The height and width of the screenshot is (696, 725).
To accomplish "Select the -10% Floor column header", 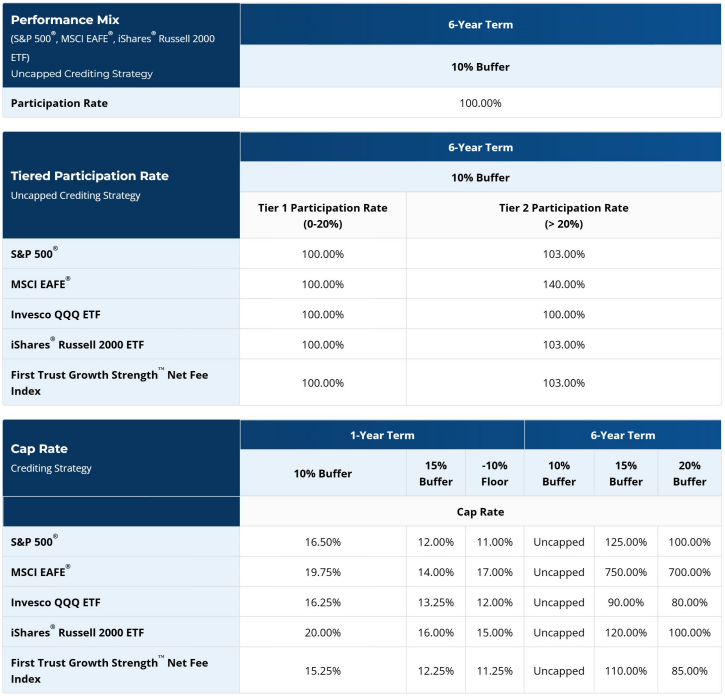I will coord(494,474).
